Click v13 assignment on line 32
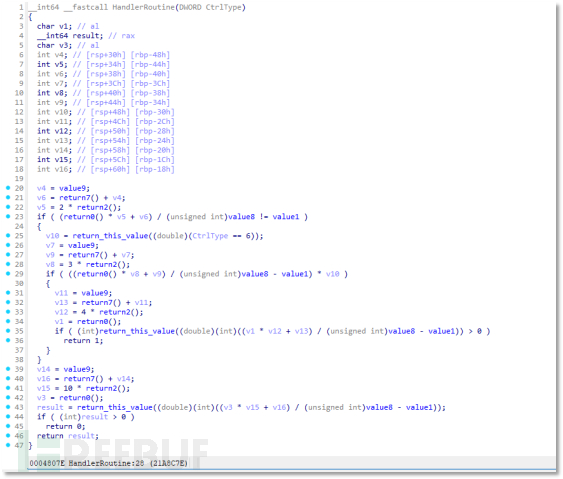Screen dimensions: 563x479 61,302
